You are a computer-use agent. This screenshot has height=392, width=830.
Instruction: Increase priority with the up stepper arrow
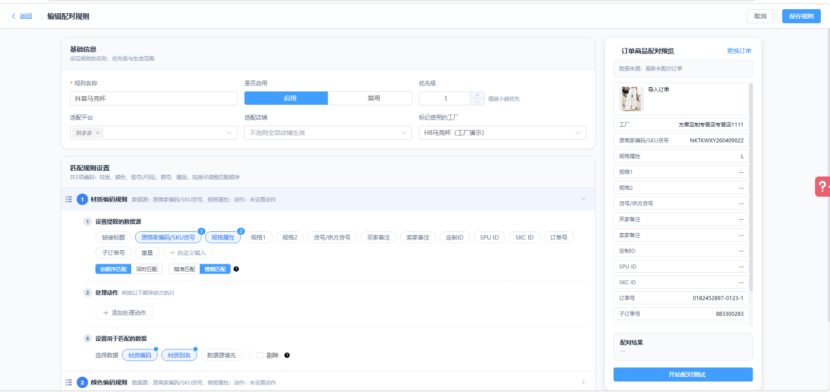[x=477, y=95]
